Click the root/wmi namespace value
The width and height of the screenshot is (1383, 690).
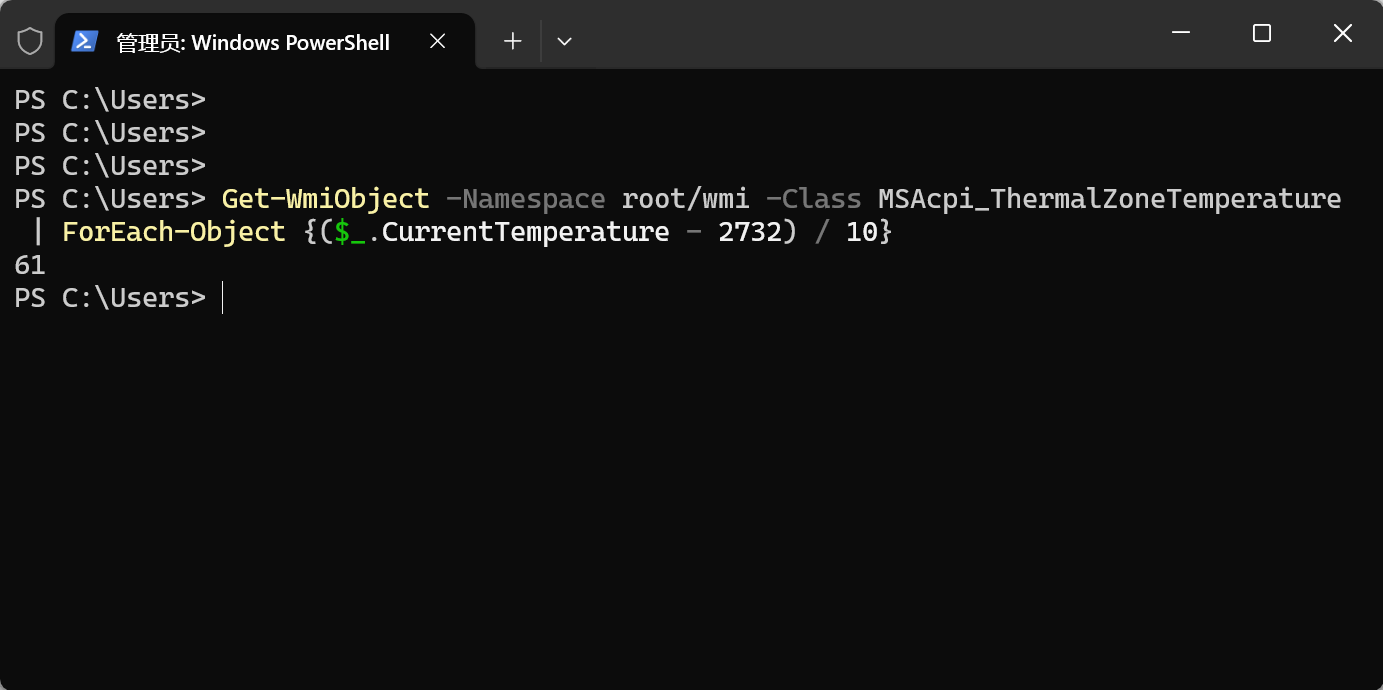(x=685, y=199)
